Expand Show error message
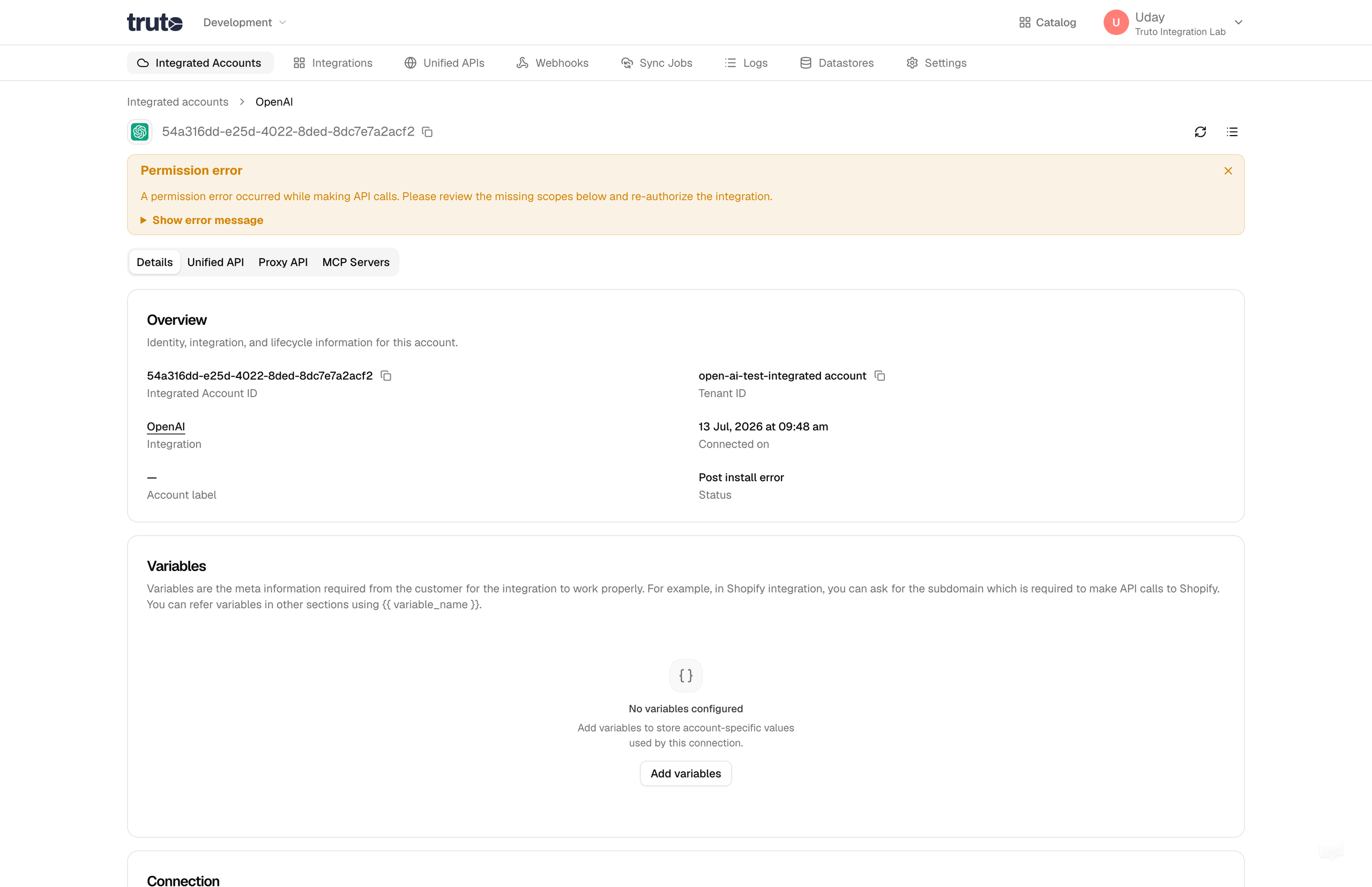The width and height of the screenshot is (1372, 887). pos(202,220)
